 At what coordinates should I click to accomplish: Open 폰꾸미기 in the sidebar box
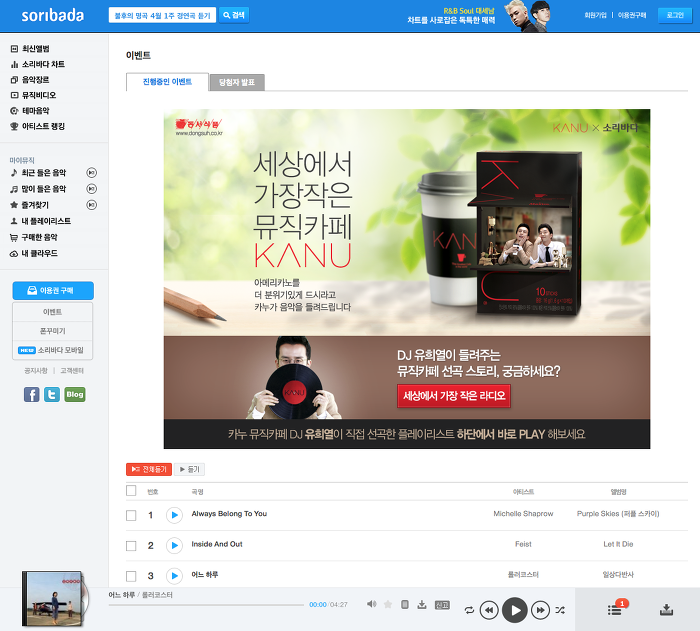pyautogui.click(x=53, y=331)
